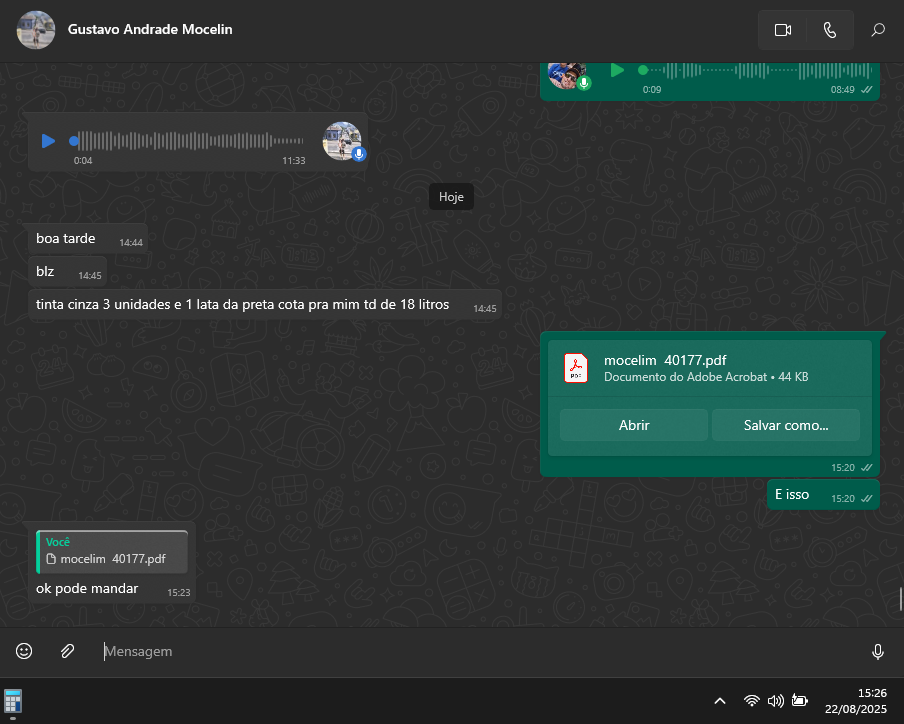Play the received 0:04 voice message
Viewport: 904px width, 724px height.
coord(48,141)
